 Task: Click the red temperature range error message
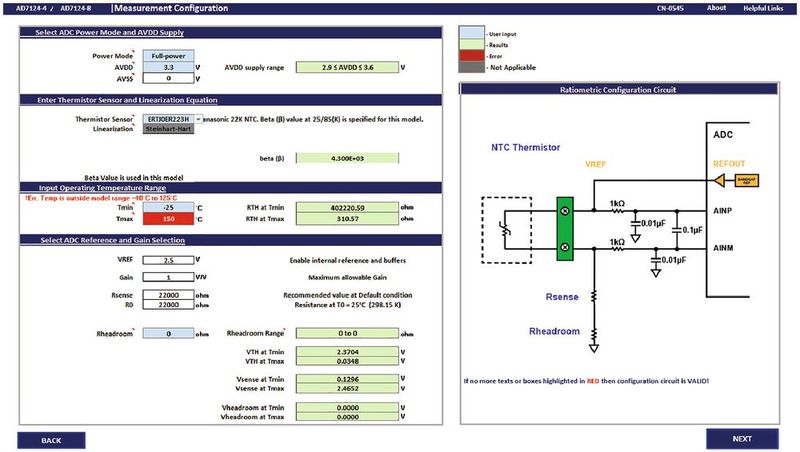coord(101,198)
